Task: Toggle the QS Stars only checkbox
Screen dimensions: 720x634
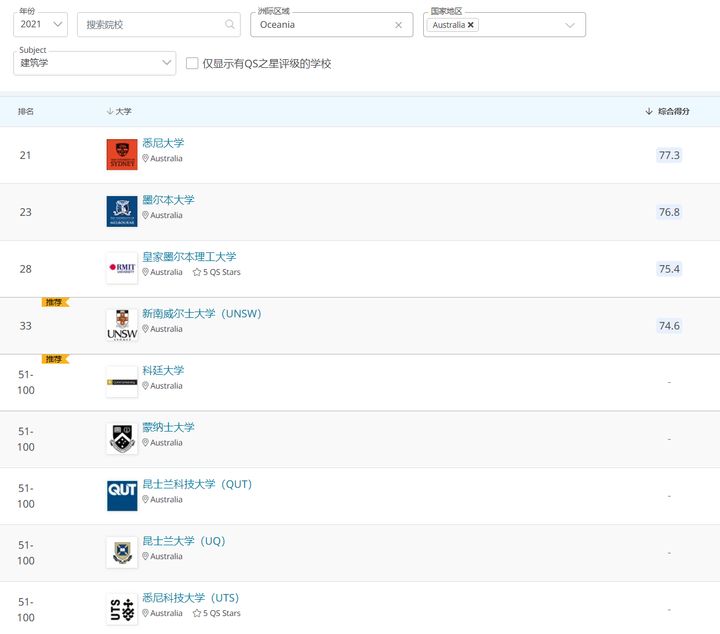Action: pyautogui.click(x=192, y=63)
